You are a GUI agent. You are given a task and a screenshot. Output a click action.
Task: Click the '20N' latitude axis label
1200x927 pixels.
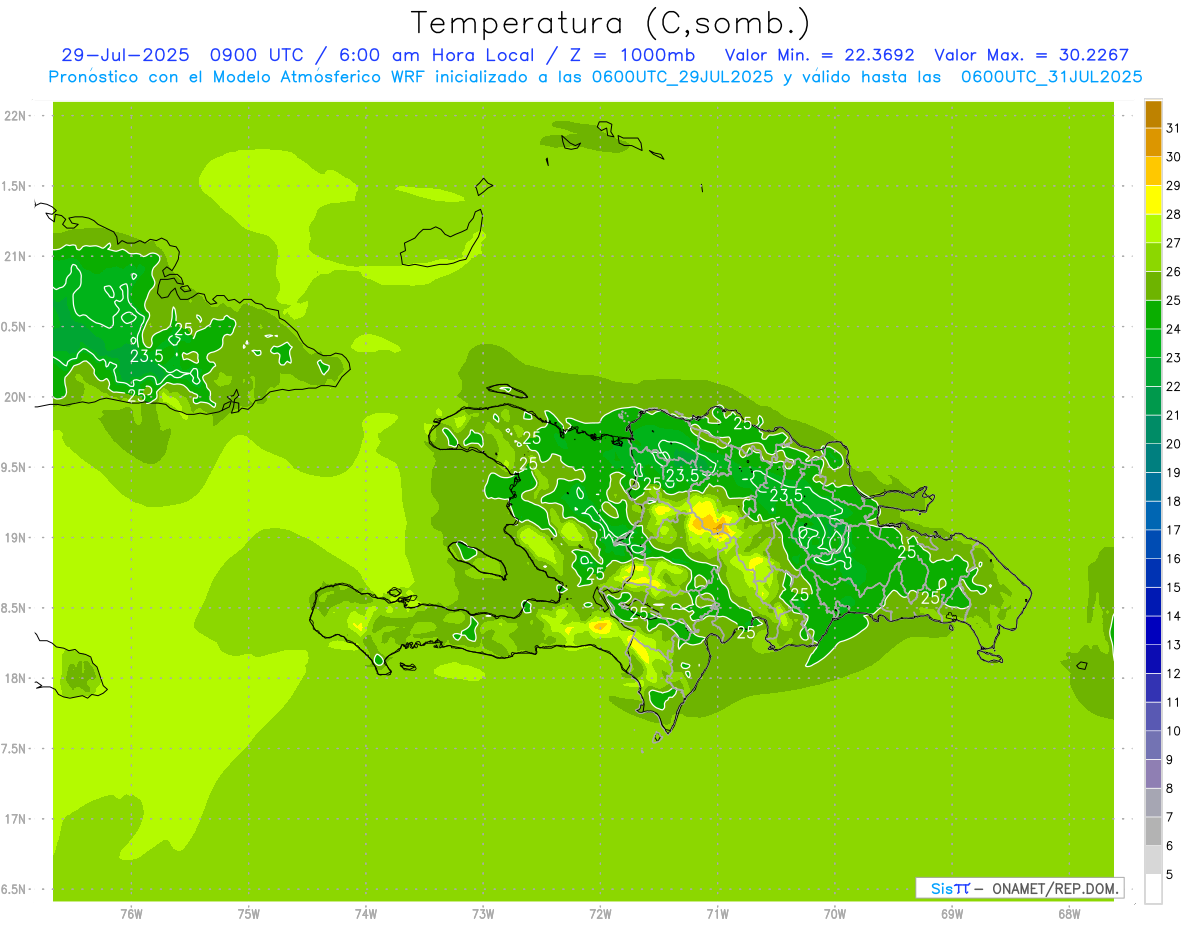[x=16, y=397]
